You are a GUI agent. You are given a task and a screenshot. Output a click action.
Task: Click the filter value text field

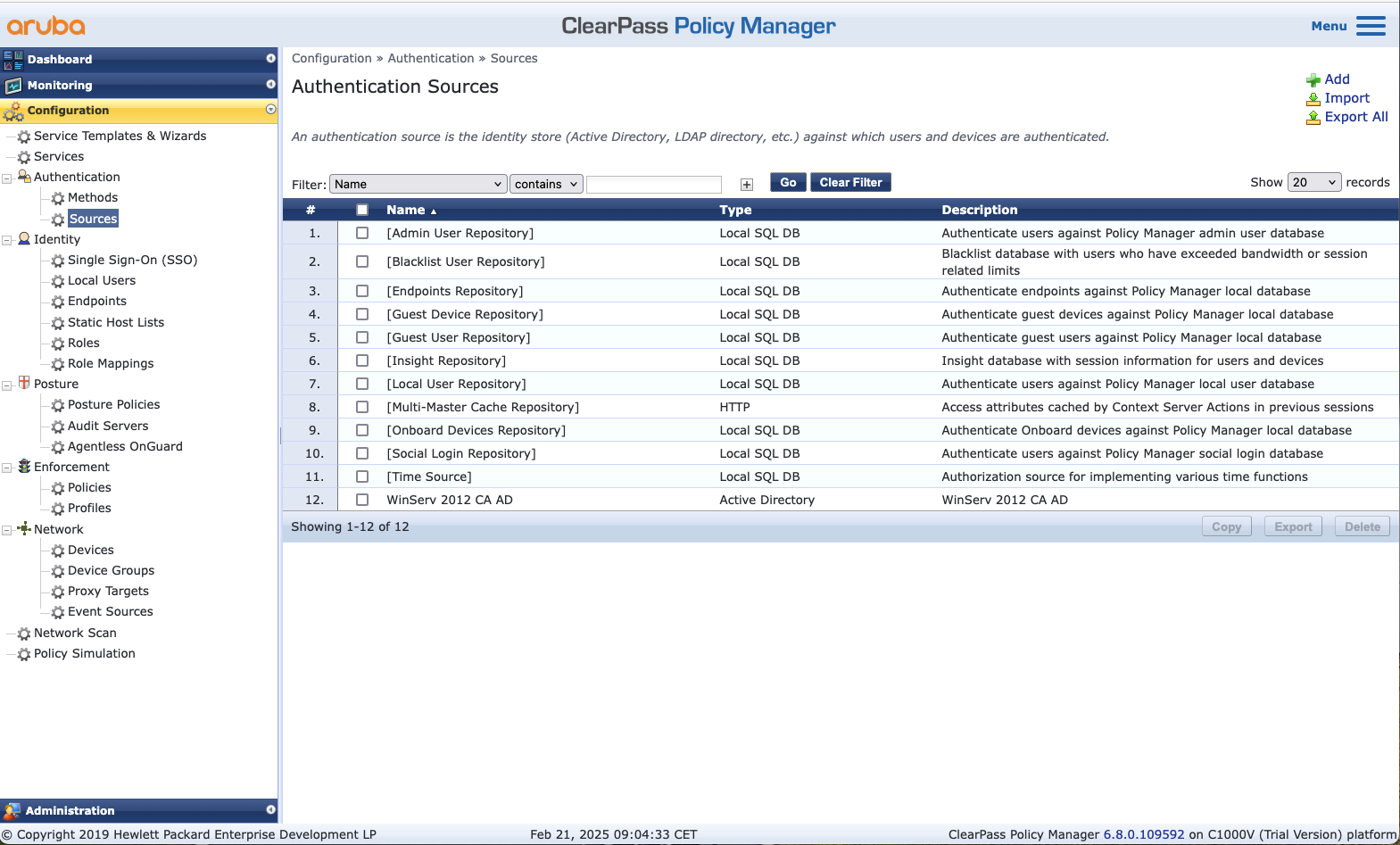pos(654,184)
